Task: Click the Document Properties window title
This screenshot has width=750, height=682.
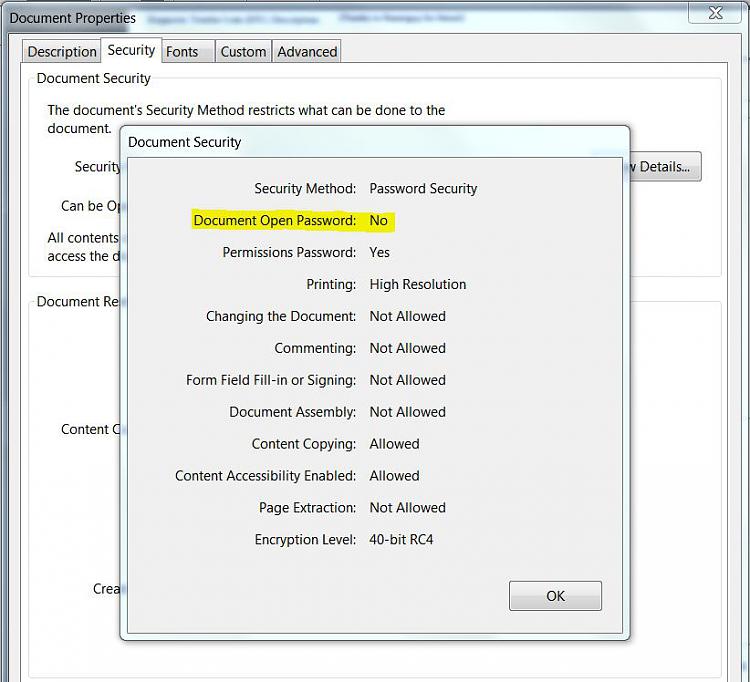Action: point(73,18)
